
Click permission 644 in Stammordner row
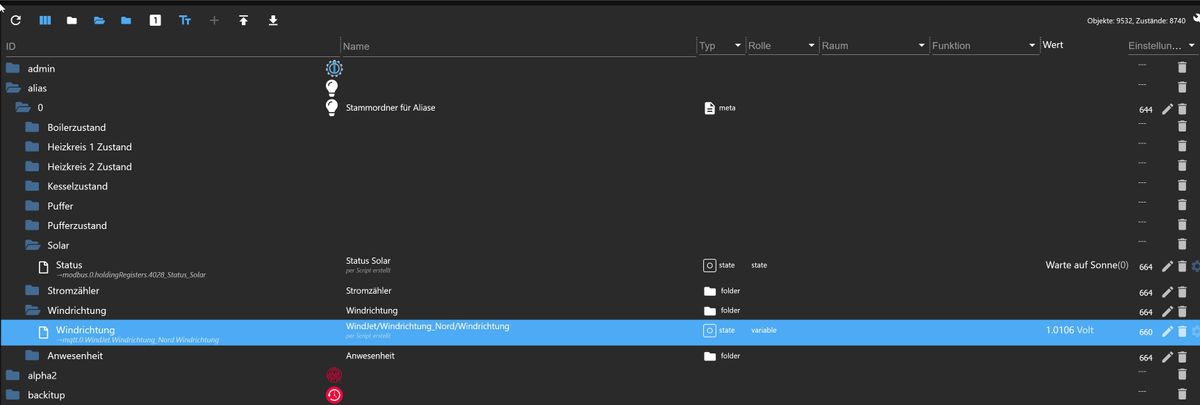(1146, 109)
